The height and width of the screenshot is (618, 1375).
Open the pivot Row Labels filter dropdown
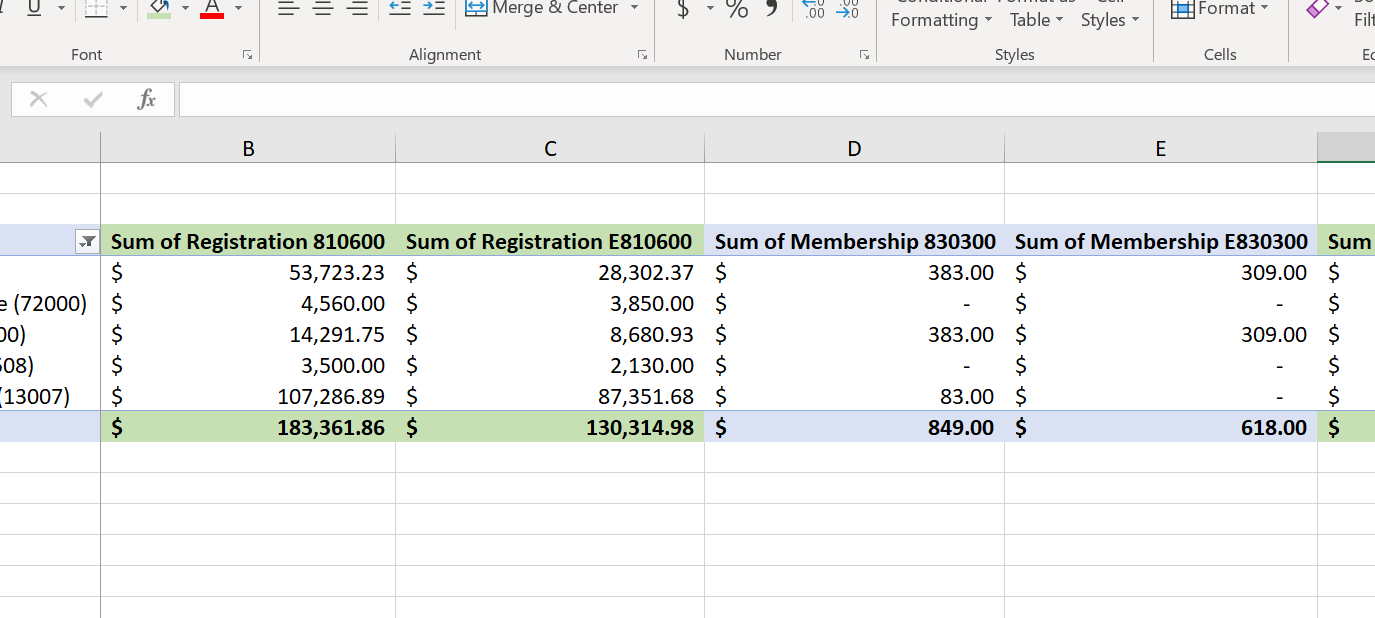(86, 242)
